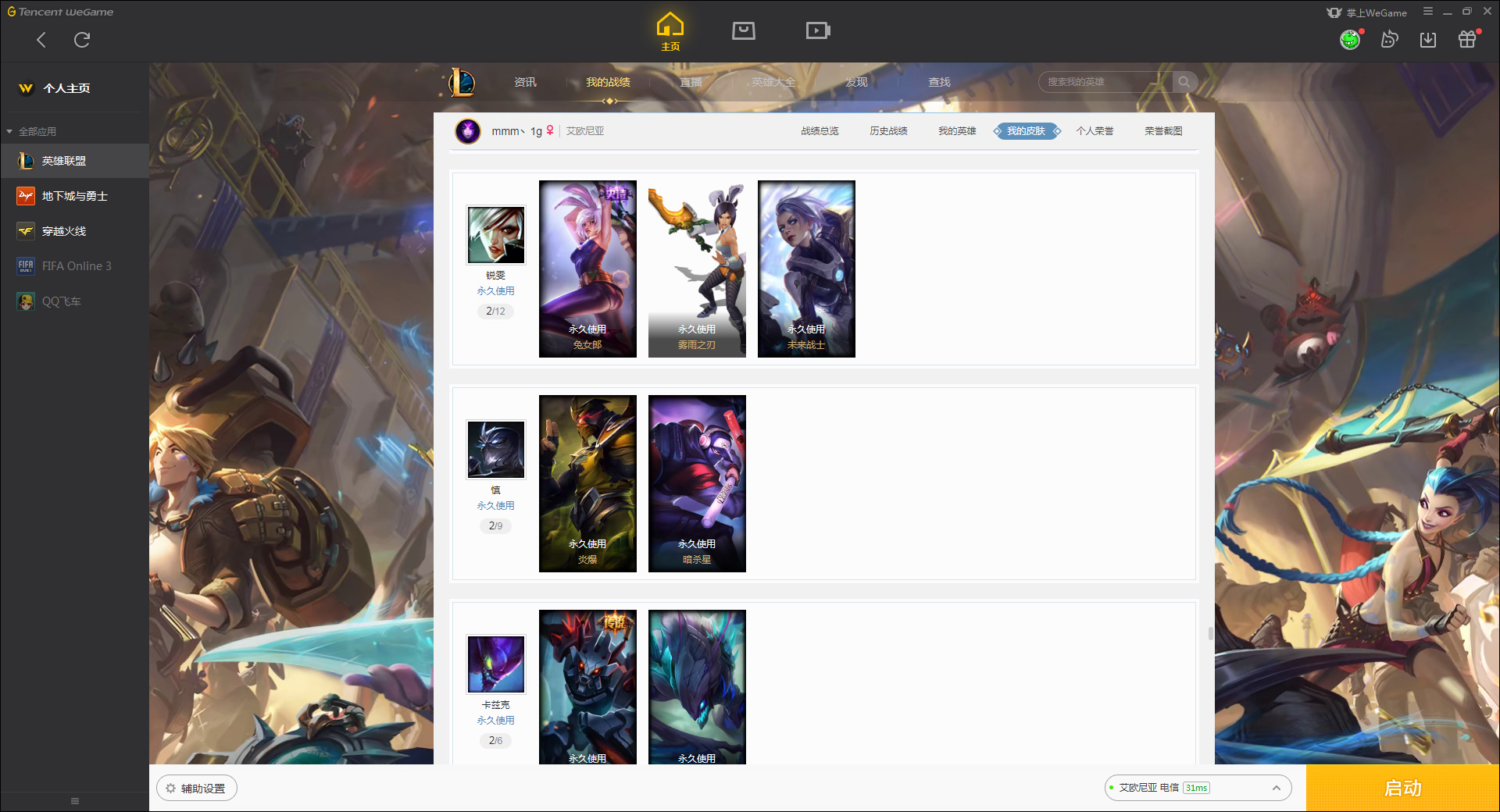
Task: Open the 炎爆 skin card
Action: pyautogui.click(x=587, y=483)
